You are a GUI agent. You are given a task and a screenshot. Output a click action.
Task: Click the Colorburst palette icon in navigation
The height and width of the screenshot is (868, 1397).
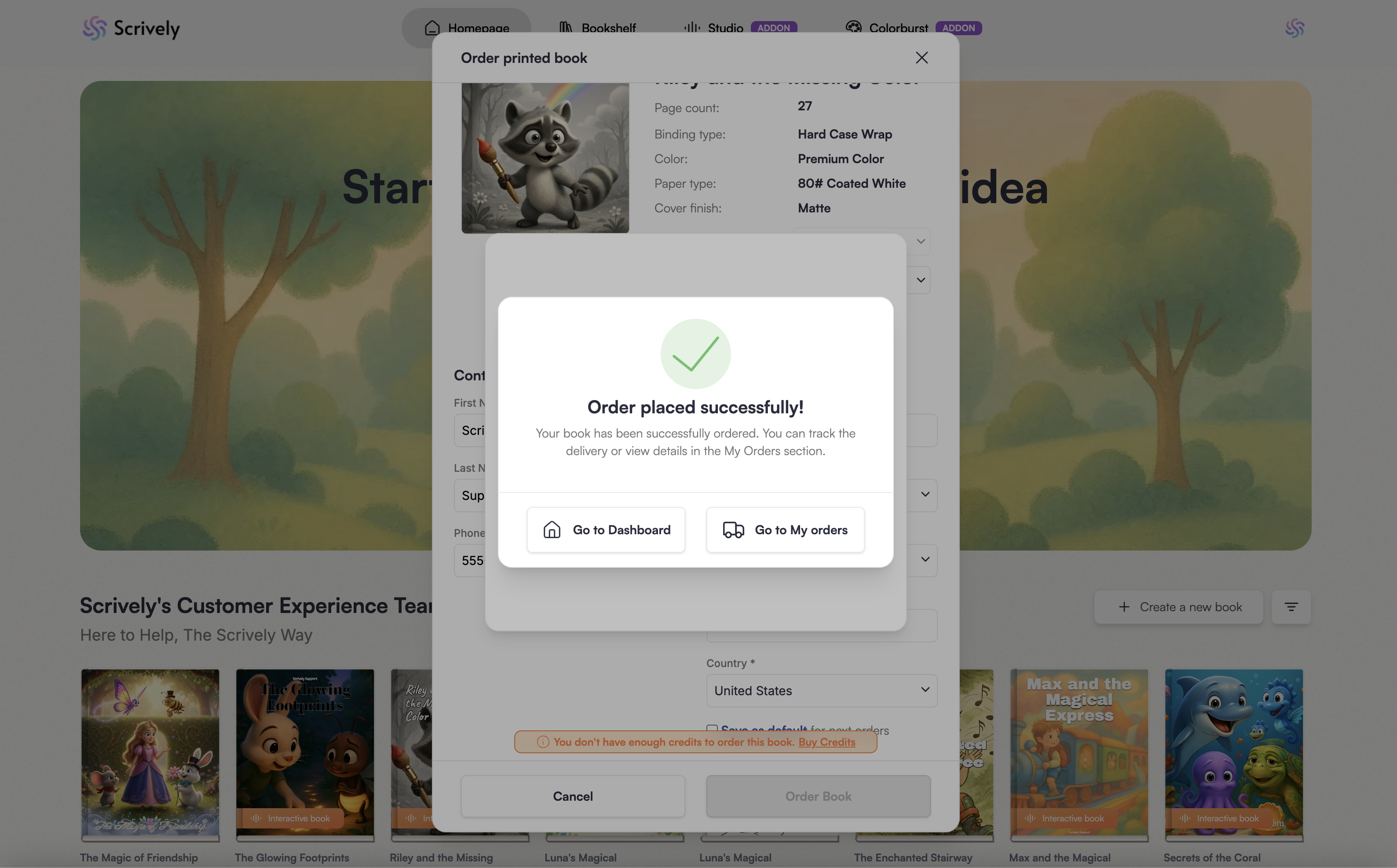coord(853,28)
